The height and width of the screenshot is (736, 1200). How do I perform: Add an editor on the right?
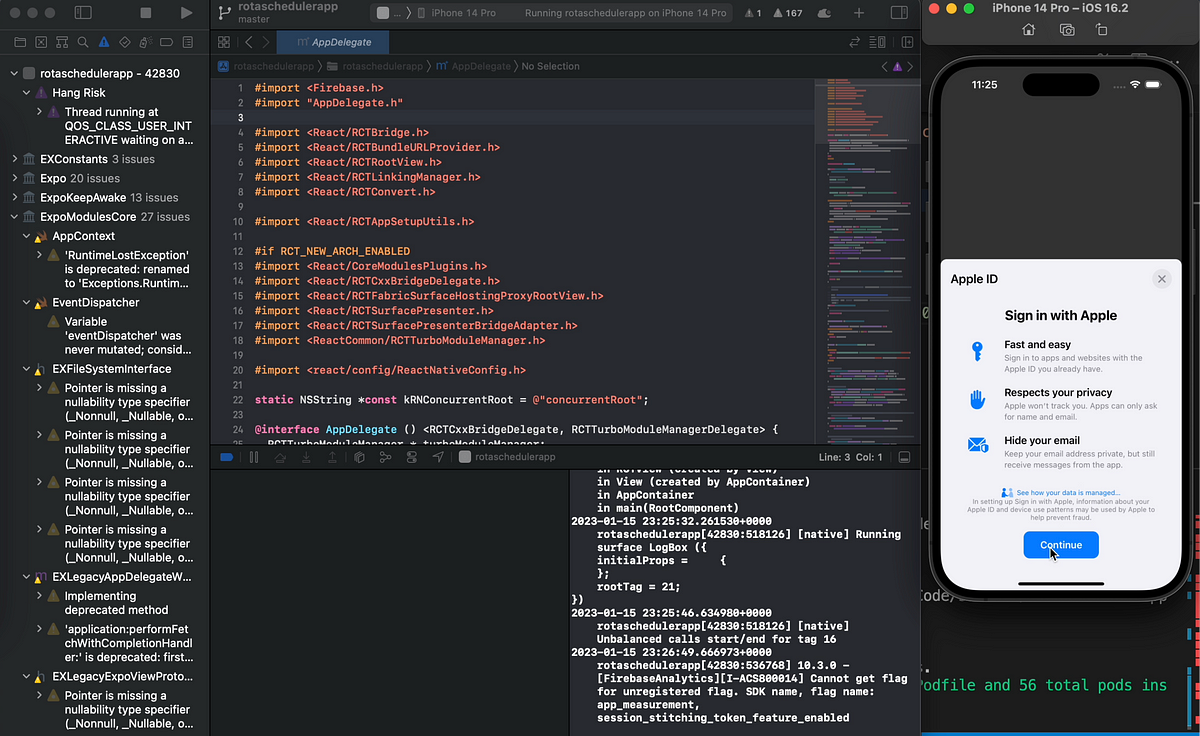coord(907,42)
